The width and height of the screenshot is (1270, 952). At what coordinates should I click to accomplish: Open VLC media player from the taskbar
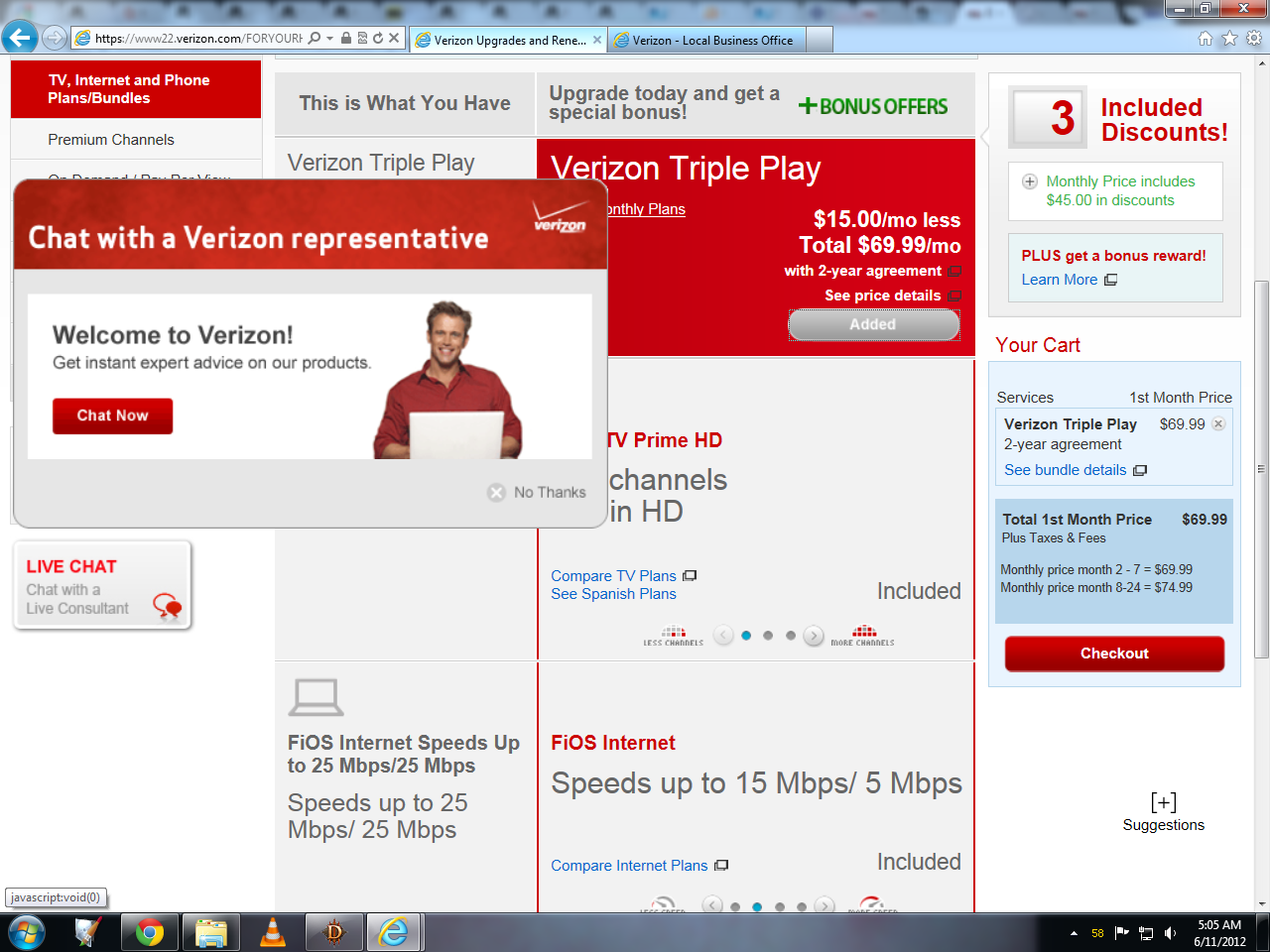coord(273,932)
